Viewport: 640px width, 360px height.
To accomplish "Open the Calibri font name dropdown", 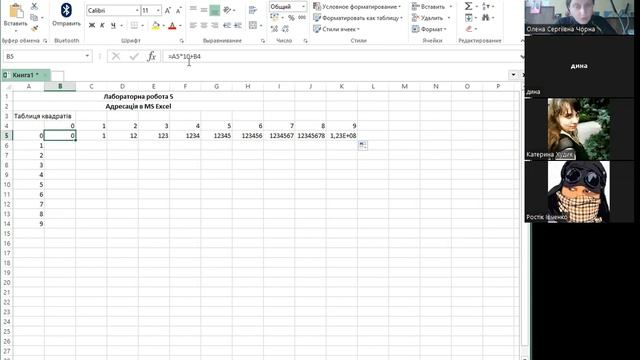I will coord(137,11).
